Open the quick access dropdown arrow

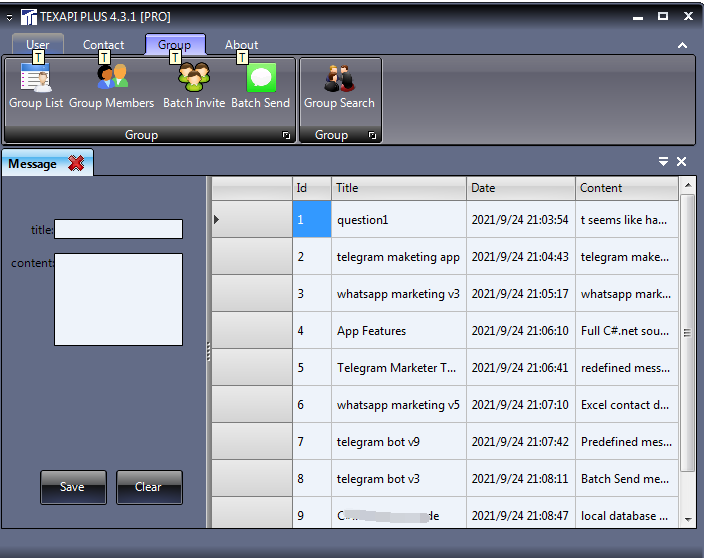coord(9,17)
